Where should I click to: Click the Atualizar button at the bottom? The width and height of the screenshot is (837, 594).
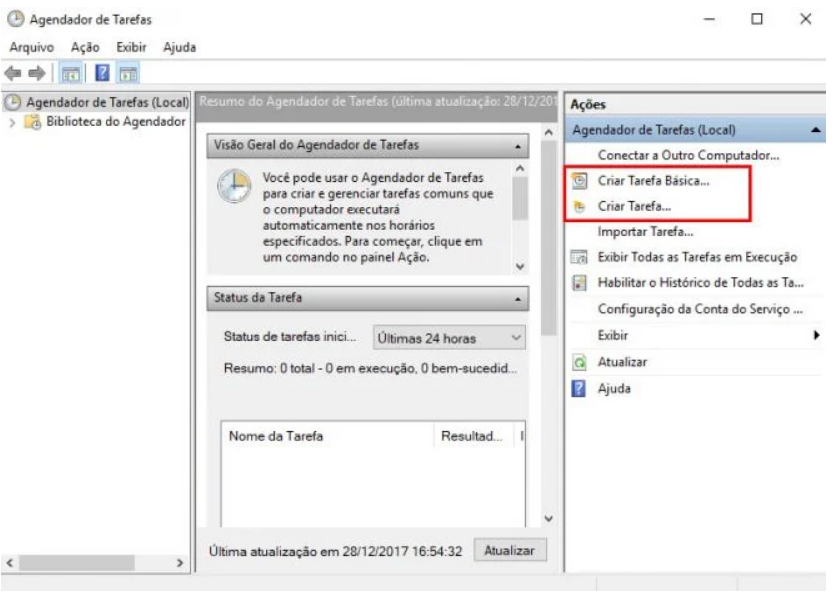tap(510, 550)
